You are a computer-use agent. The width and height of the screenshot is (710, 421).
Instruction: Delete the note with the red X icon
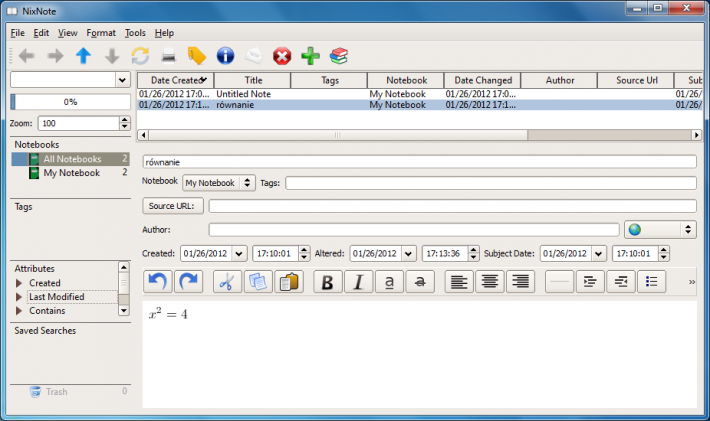[282, 57]
